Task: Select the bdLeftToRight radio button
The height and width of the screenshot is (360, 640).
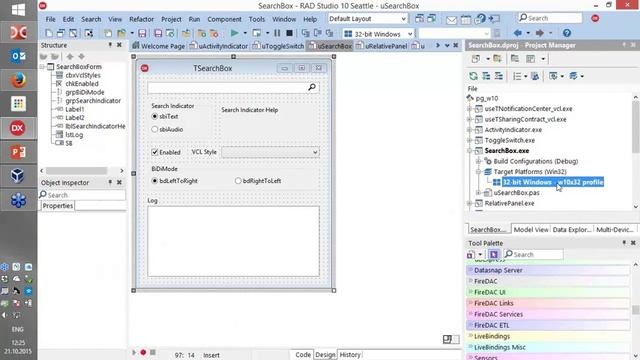Action: tap(155, 181)
